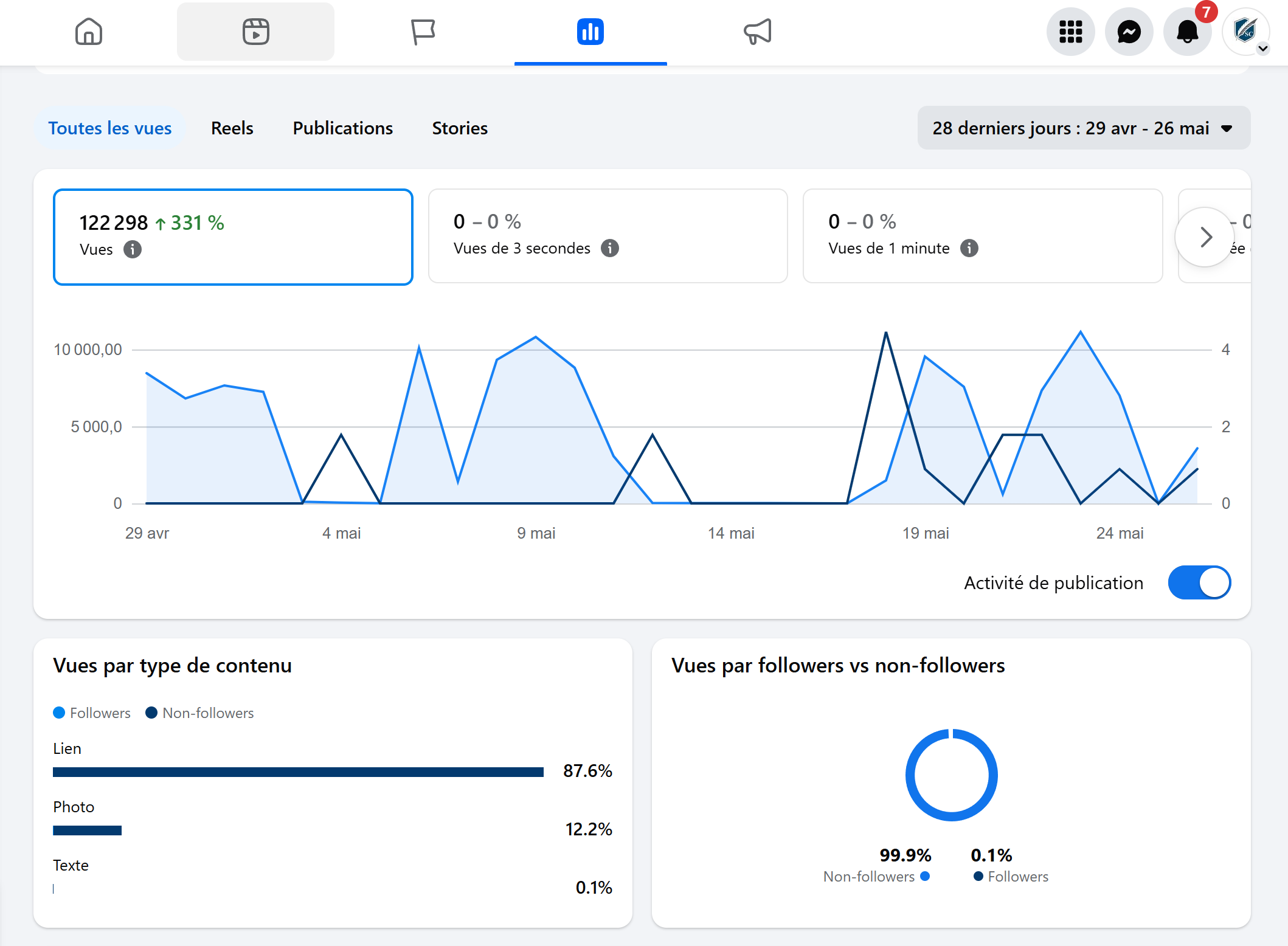
Task: Switch to the Reels filter tab
Action: [x=232, y=128]
